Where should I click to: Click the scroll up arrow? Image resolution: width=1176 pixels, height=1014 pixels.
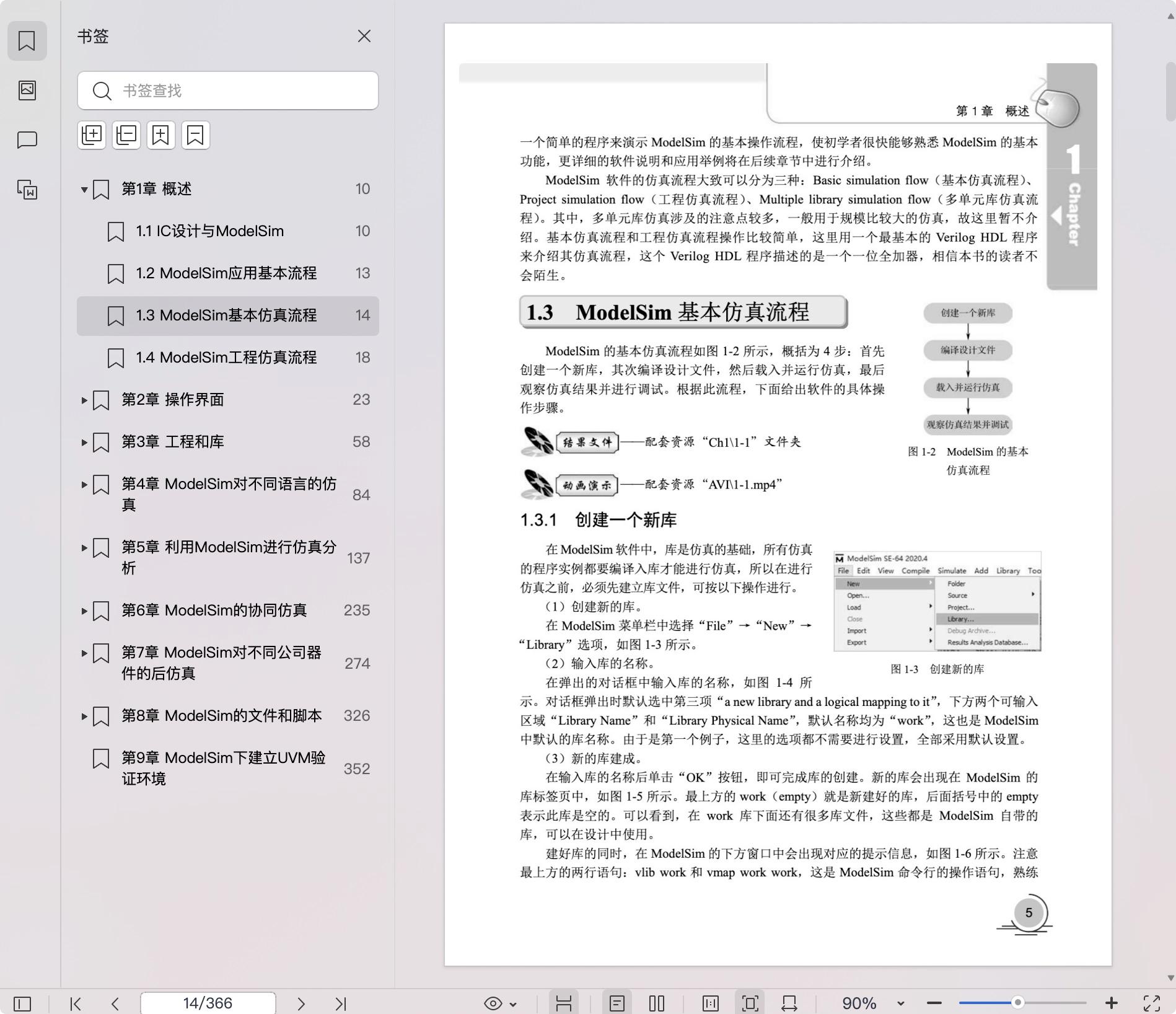click(x=1170, y=17)
